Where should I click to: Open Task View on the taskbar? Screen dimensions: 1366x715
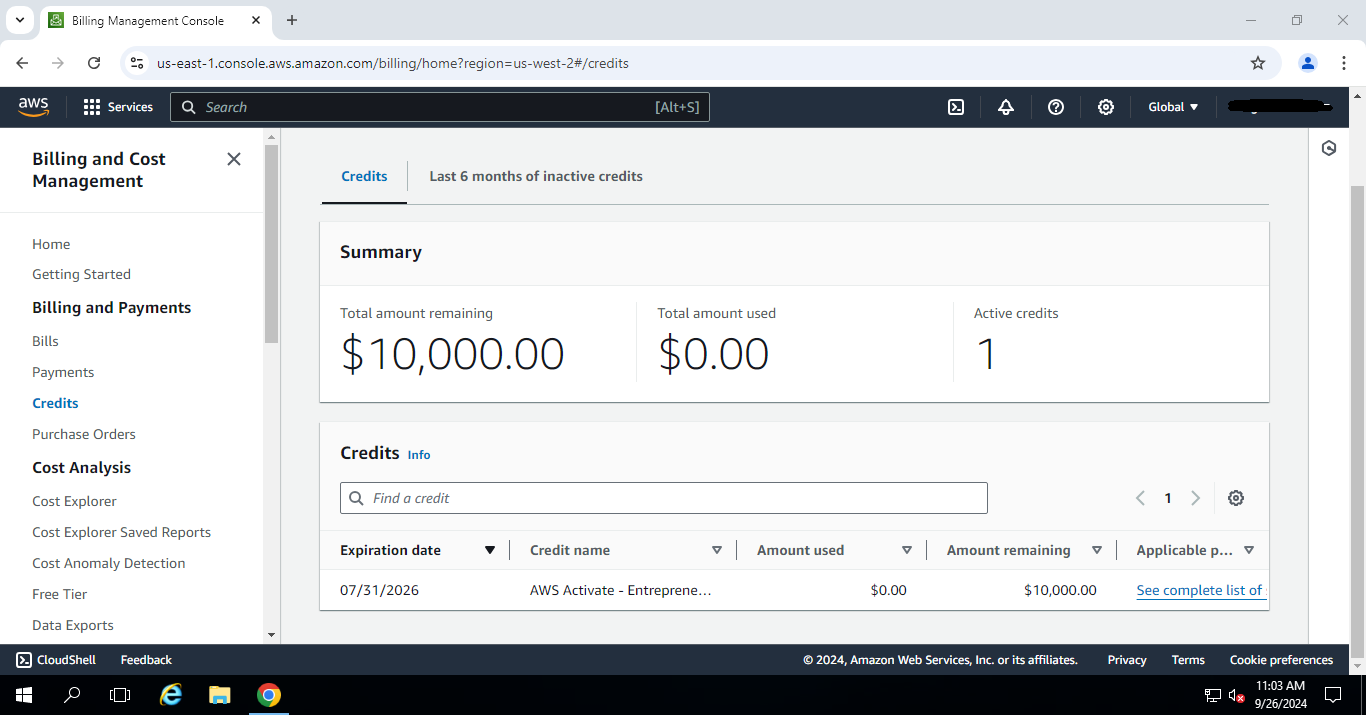point(120,695)
